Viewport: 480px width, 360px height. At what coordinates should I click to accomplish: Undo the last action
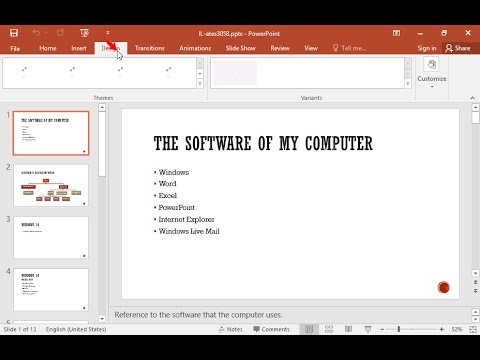click(36, 33)
